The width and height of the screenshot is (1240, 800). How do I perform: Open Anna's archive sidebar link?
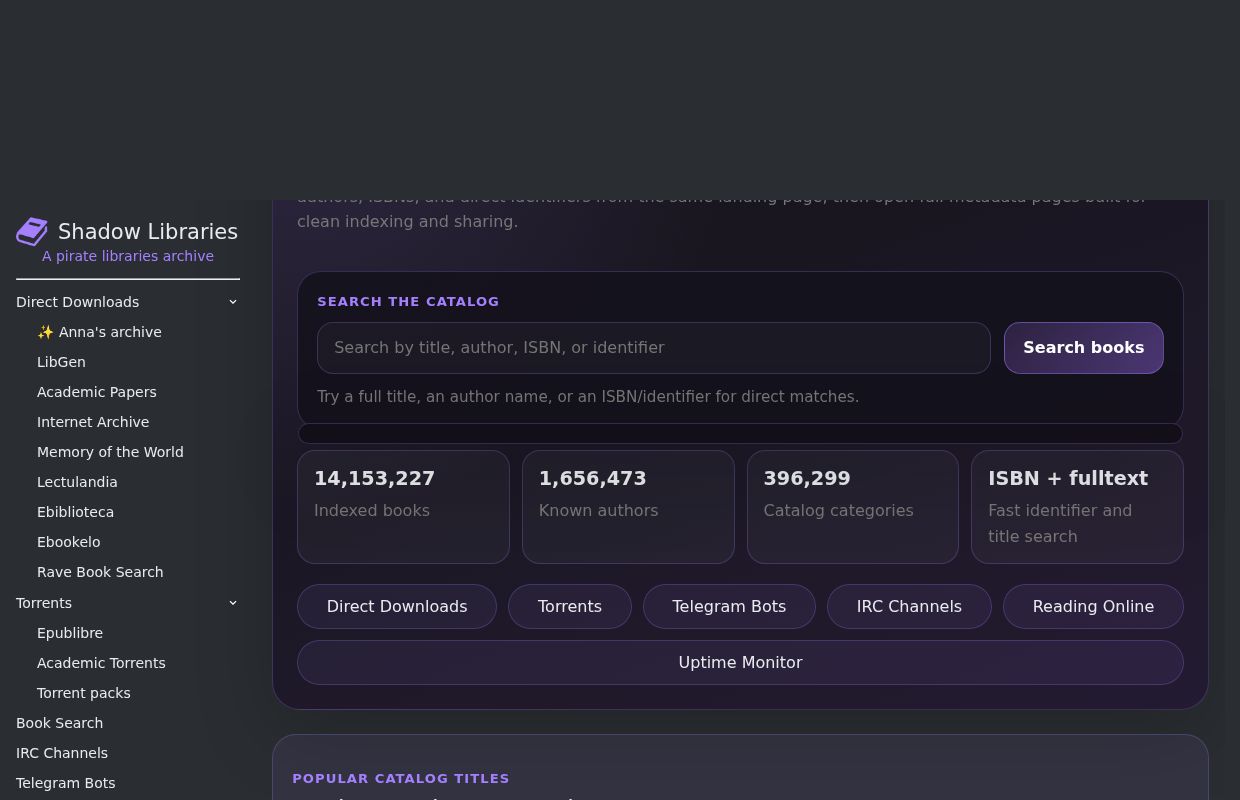[99, 332]
